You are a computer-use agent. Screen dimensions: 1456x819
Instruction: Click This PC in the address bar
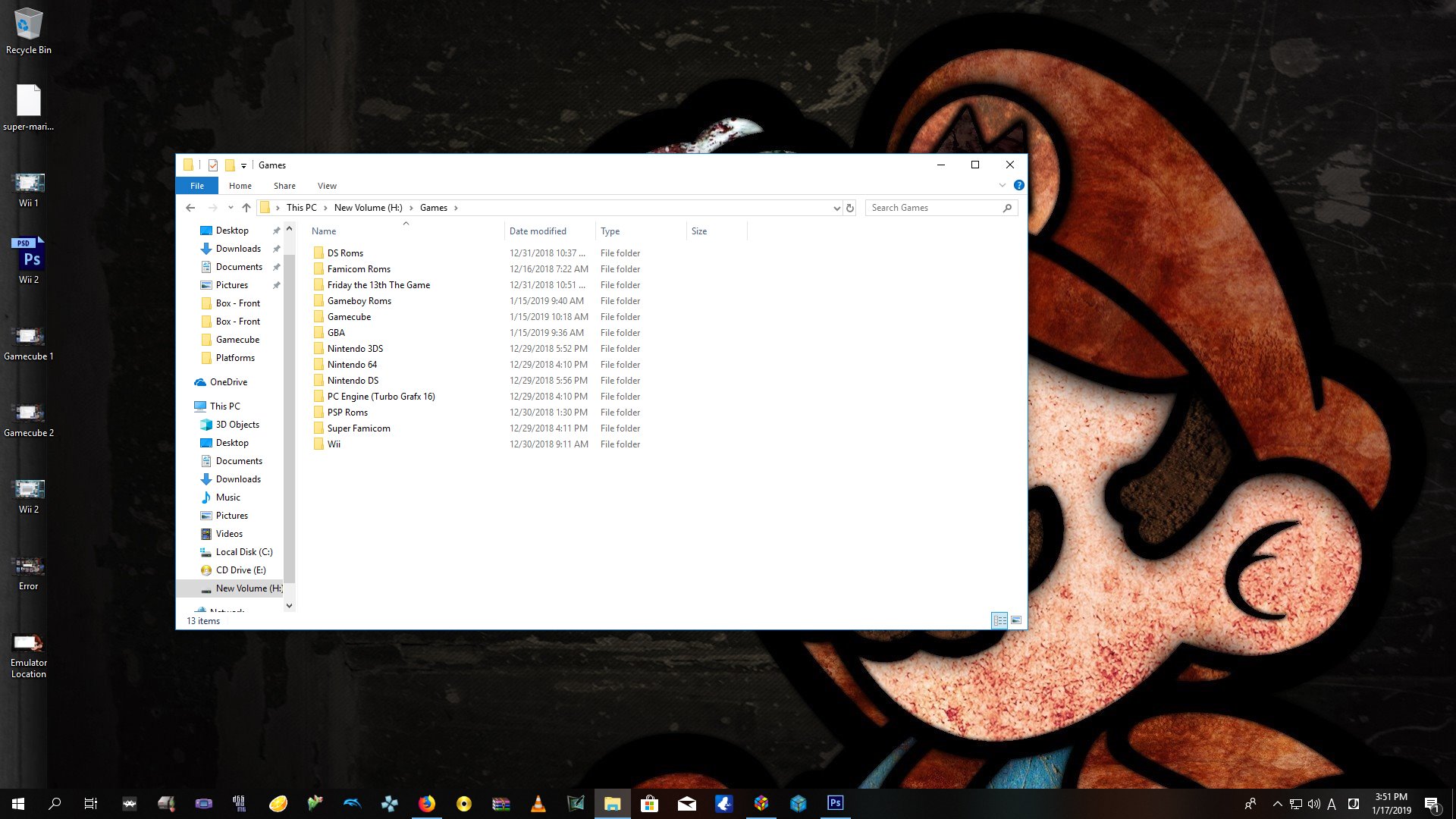coord(302,208)
